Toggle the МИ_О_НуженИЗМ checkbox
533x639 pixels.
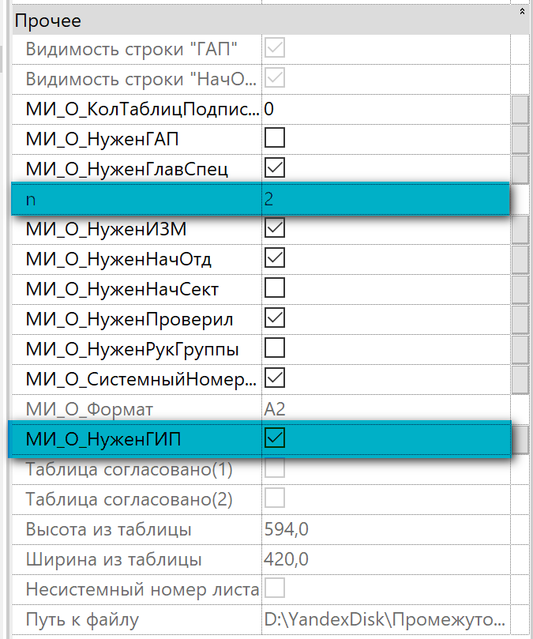pos(275,228)
